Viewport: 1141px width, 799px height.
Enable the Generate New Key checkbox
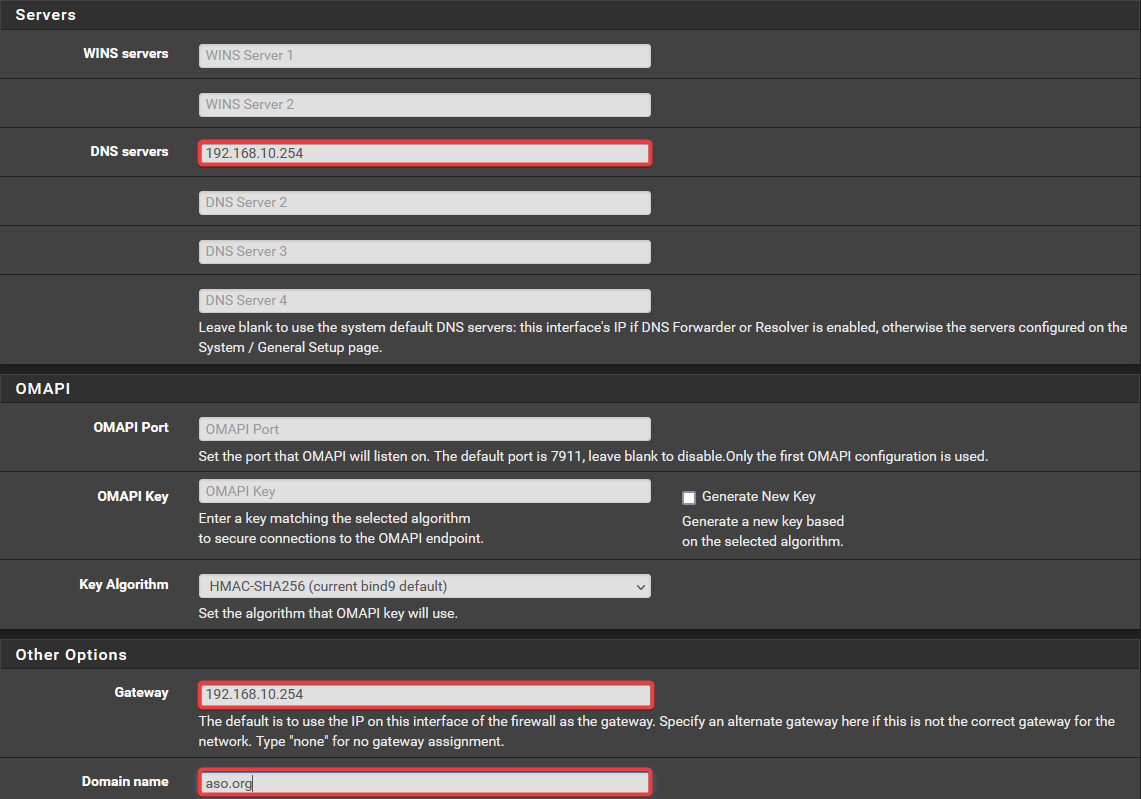689,497
